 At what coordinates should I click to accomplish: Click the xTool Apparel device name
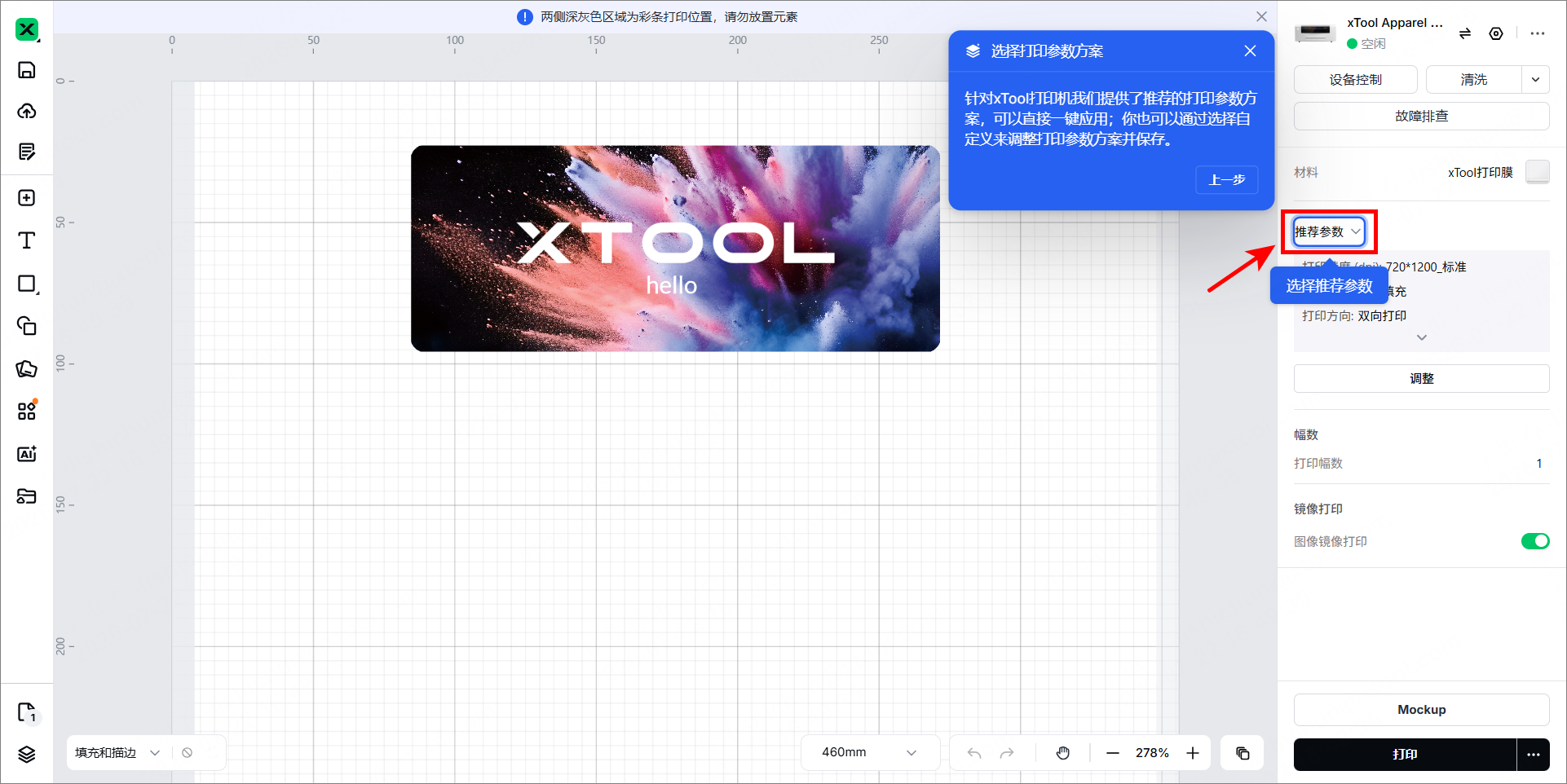pos(1395,23)
